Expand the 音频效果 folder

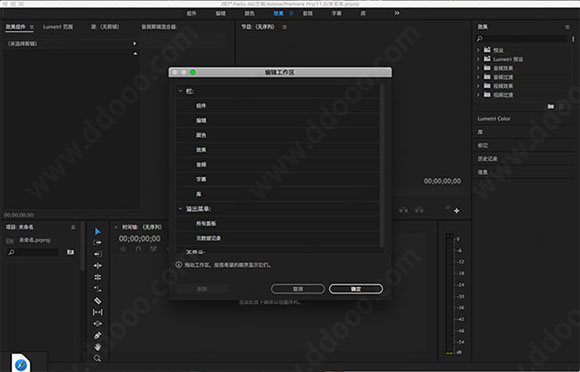click(478, 68)
